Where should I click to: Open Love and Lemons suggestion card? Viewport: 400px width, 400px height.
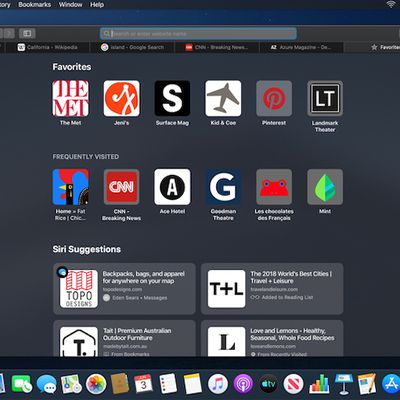click(x=272, y=338)
